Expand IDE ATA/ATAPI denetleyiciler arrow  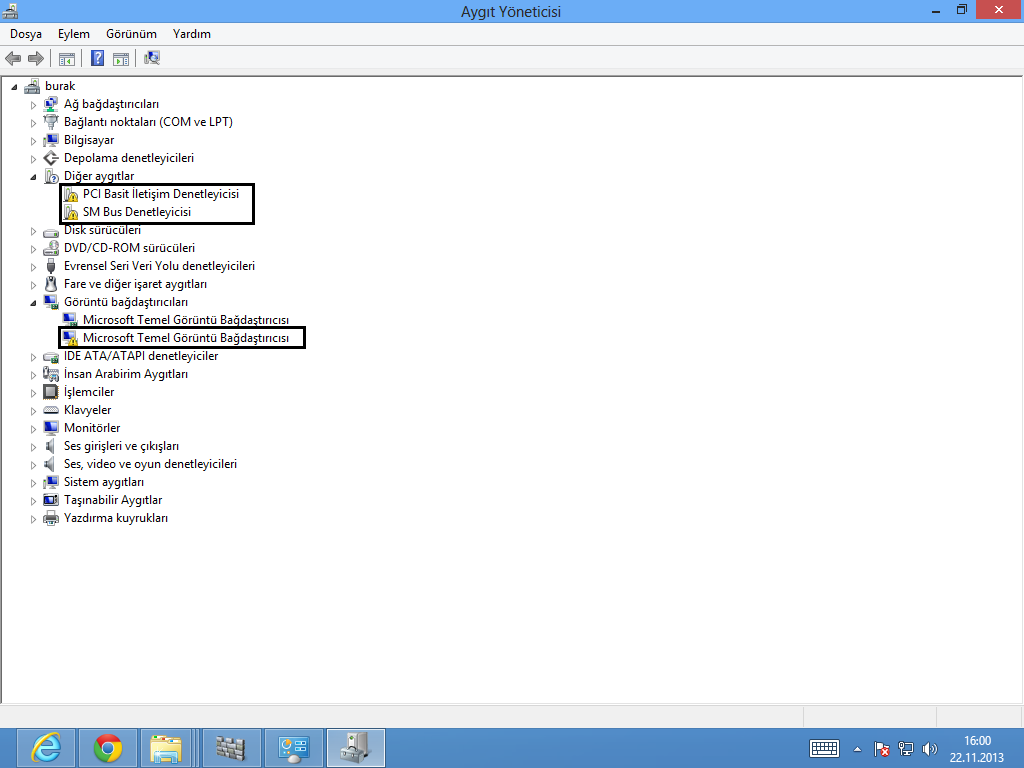tap(33, 357)
